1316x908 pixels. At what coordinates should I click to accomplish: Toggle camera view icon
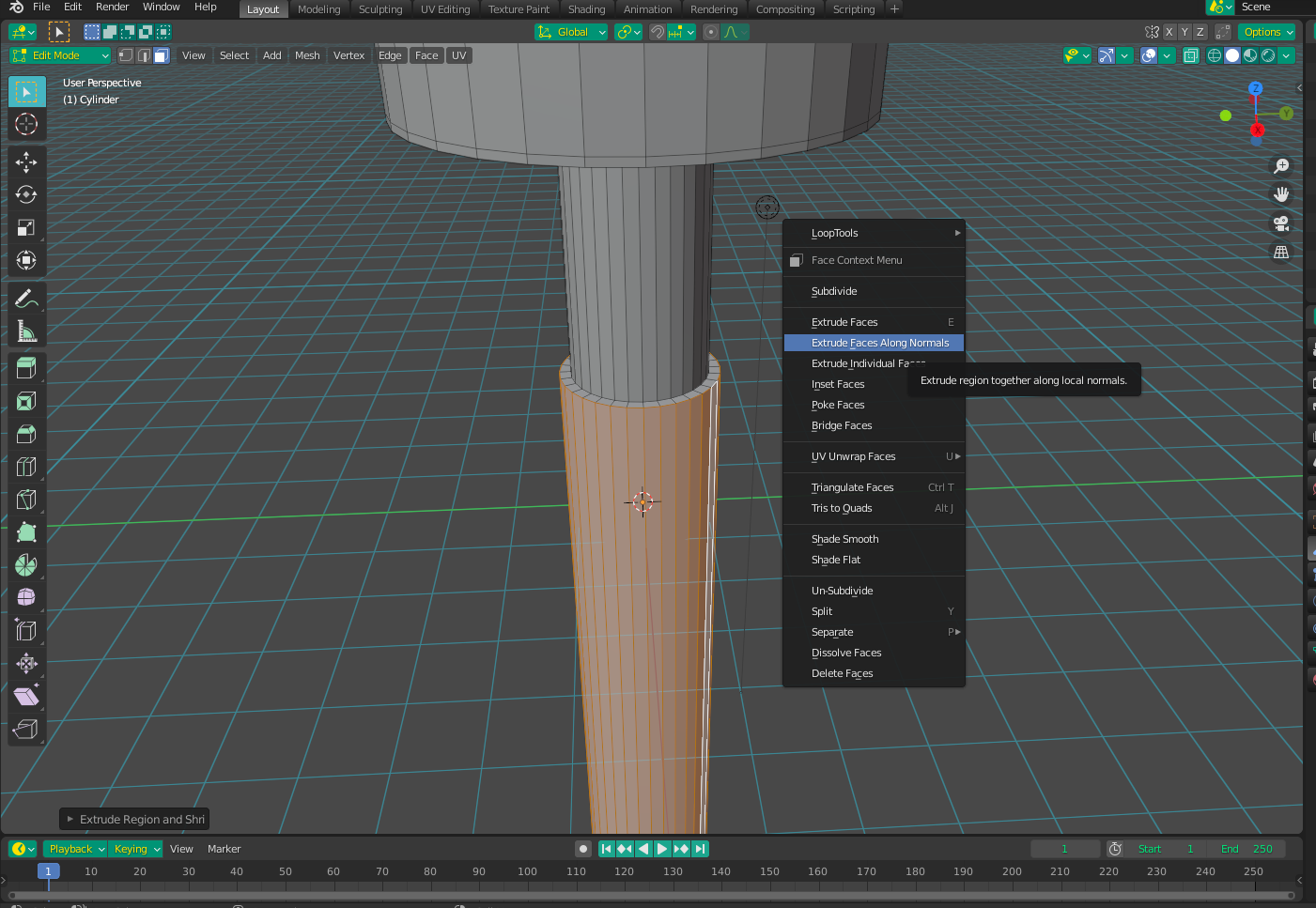coord(1281,223)
